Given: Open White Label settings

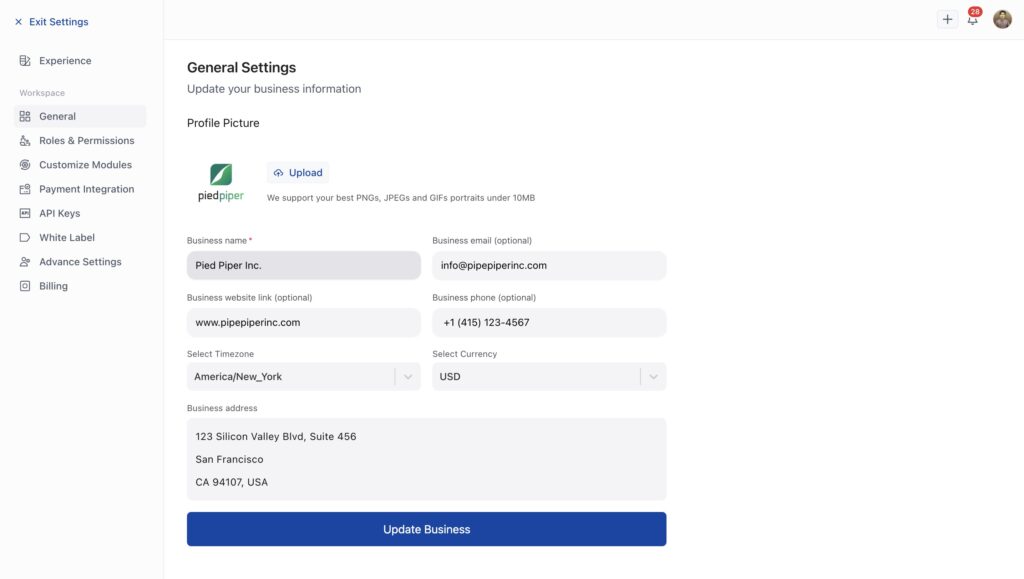Looking at the screenshot, I should pos(67,238).
